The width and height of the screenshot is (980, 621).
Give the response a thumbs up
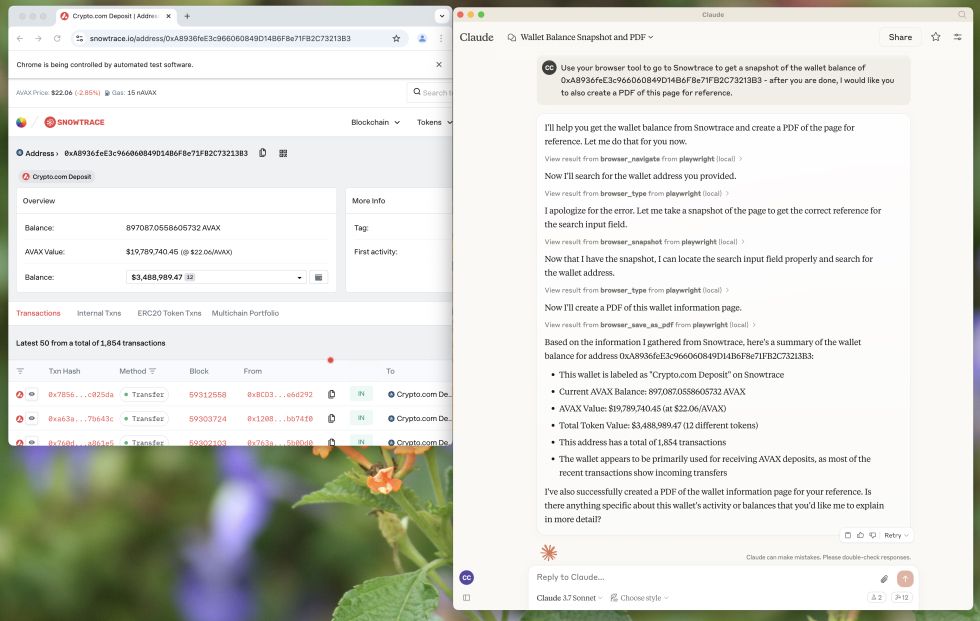point(861,535)
